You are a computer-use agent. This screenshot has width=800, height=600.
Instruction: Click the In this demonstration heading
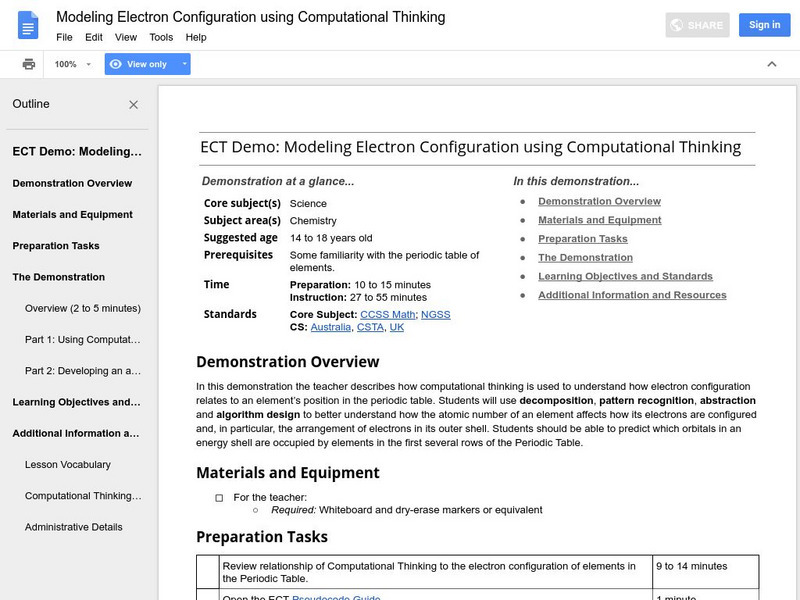point(576,181)
